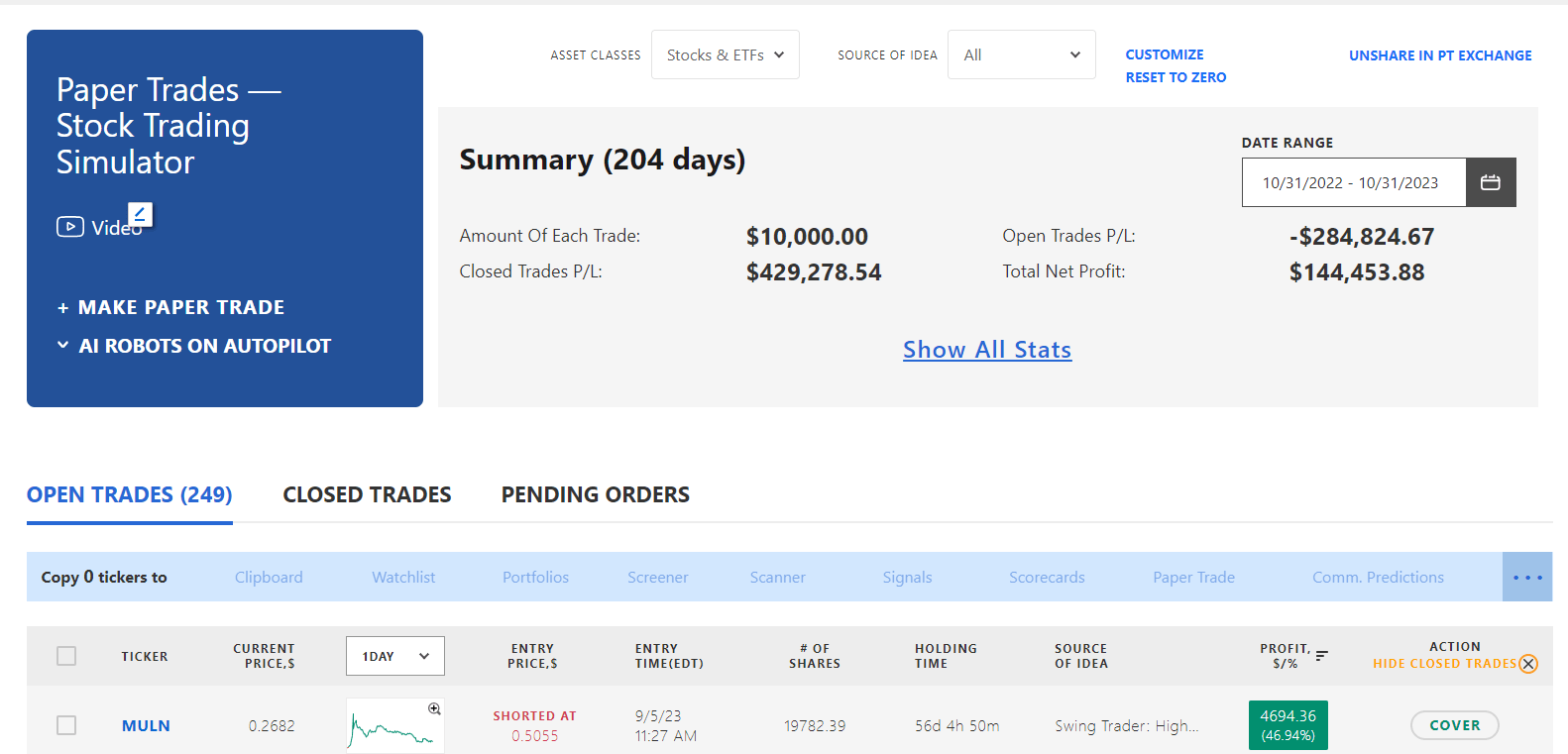Click the # of Shares column header

point(815,656)
